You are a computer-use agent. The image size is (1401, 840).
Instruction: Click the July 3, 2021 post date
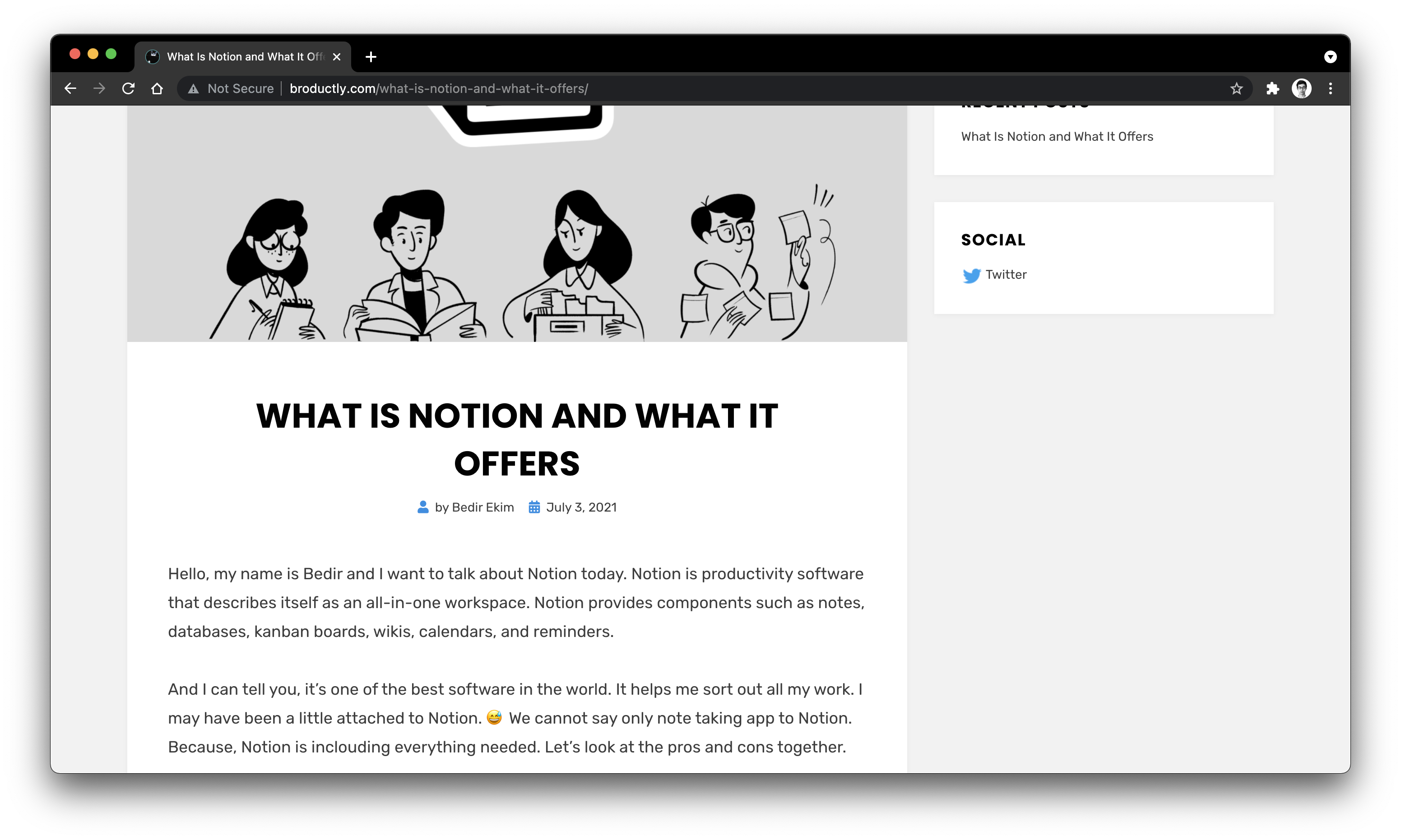(581, 507)
